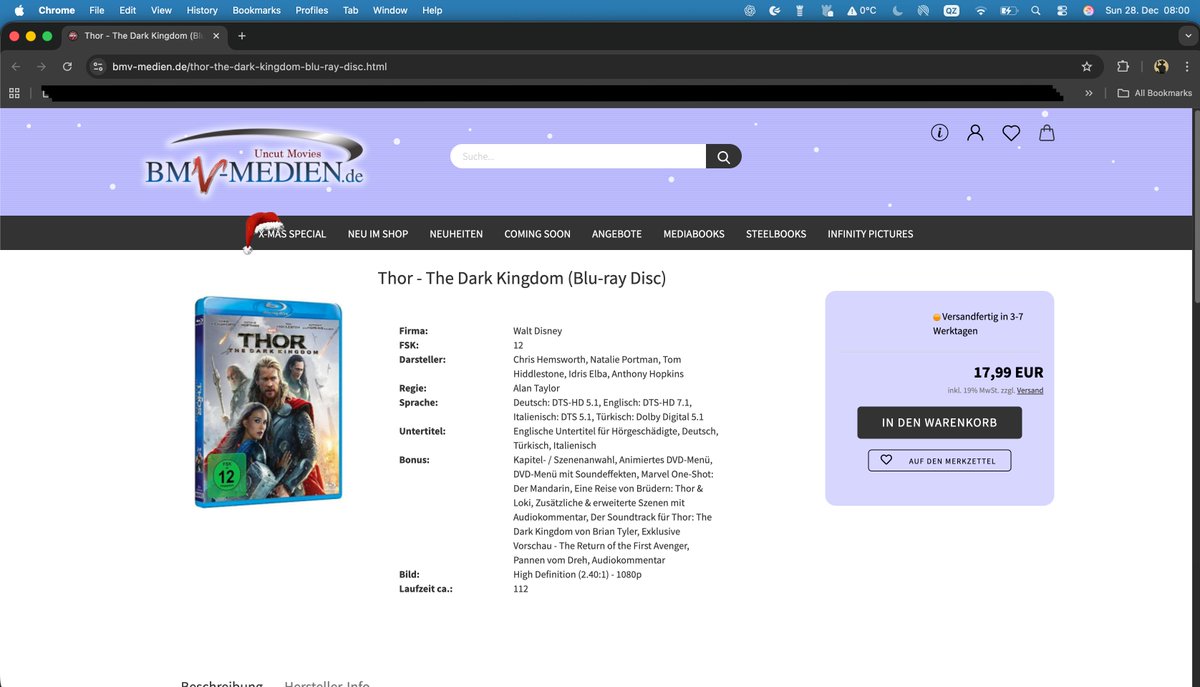The width and height of the screenshot is (1200, 687).
Task: Click the battery status icon
Action: (1008, 10)
